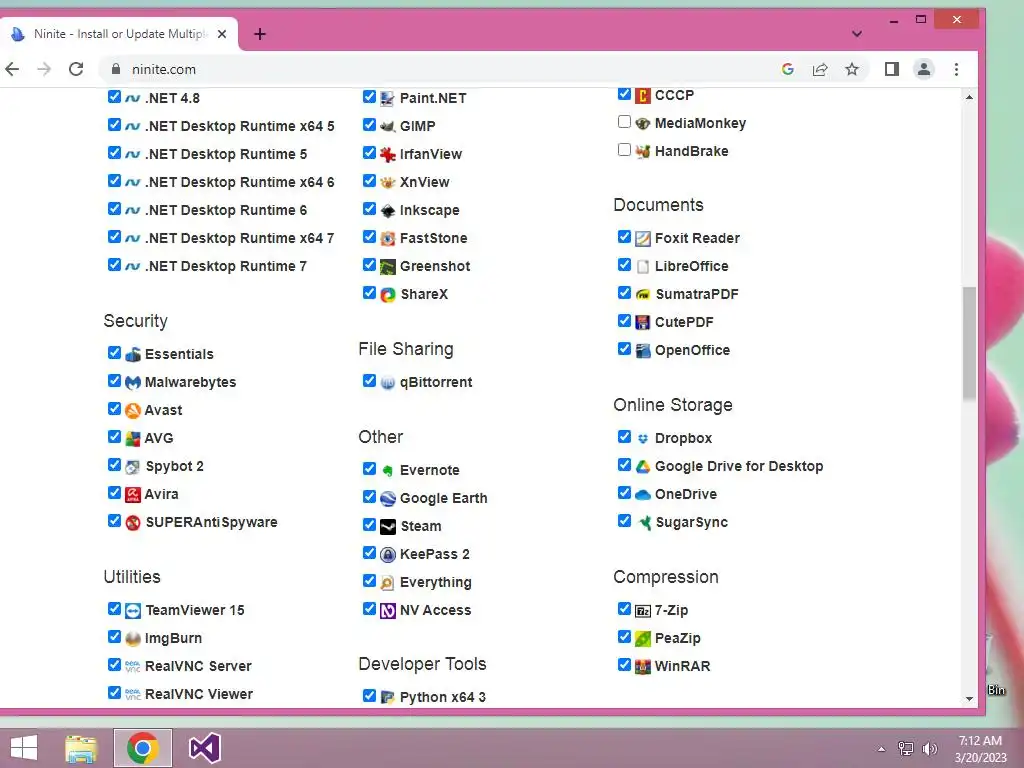Uncheck the Spybot 2 checkbox
This screenshot has height=768, width=1024.
pyautogui.click(x=114, y=465)
